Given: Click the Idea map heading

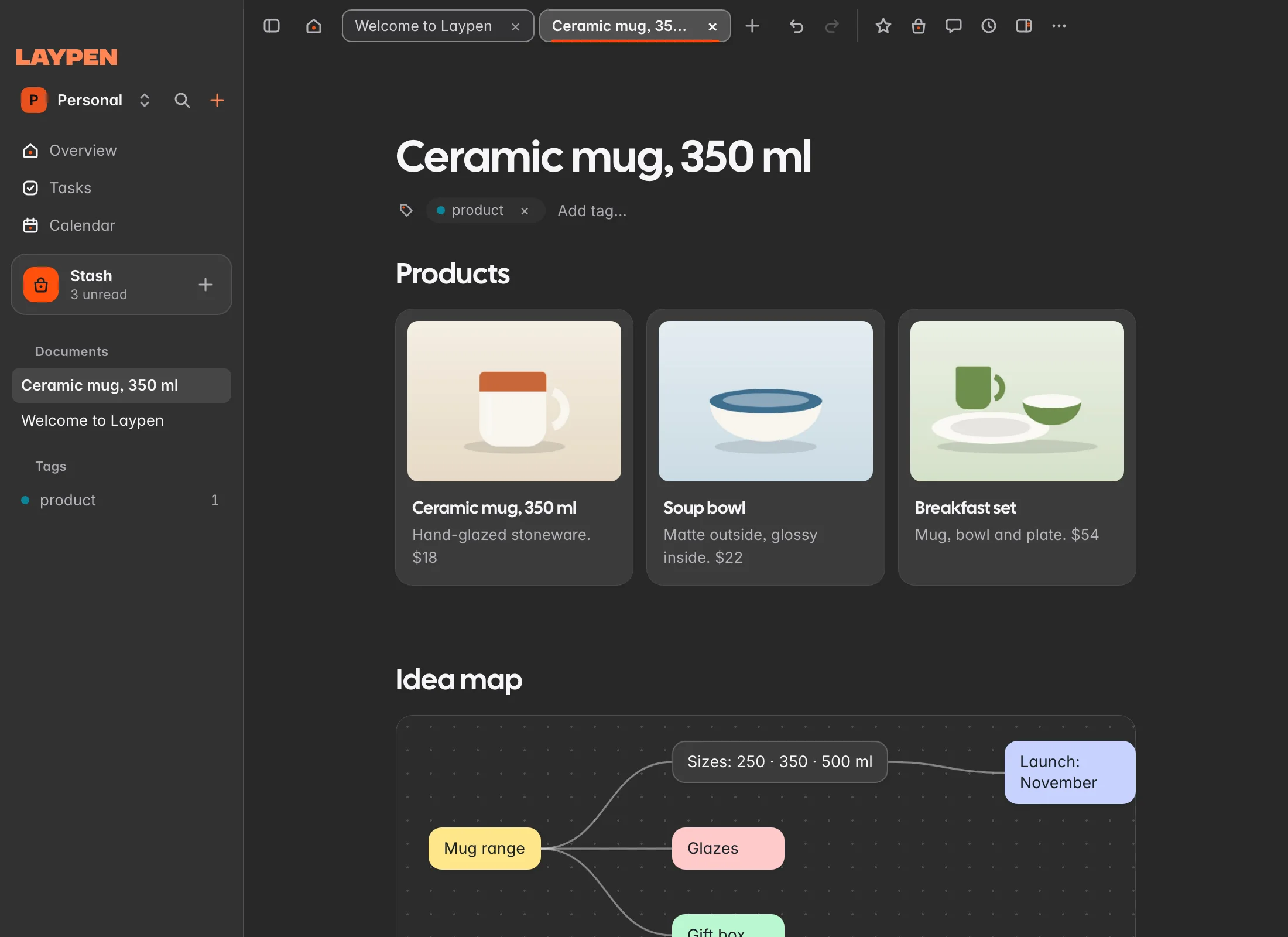Looking at the screenshot, I should click(x=459, y=680).
